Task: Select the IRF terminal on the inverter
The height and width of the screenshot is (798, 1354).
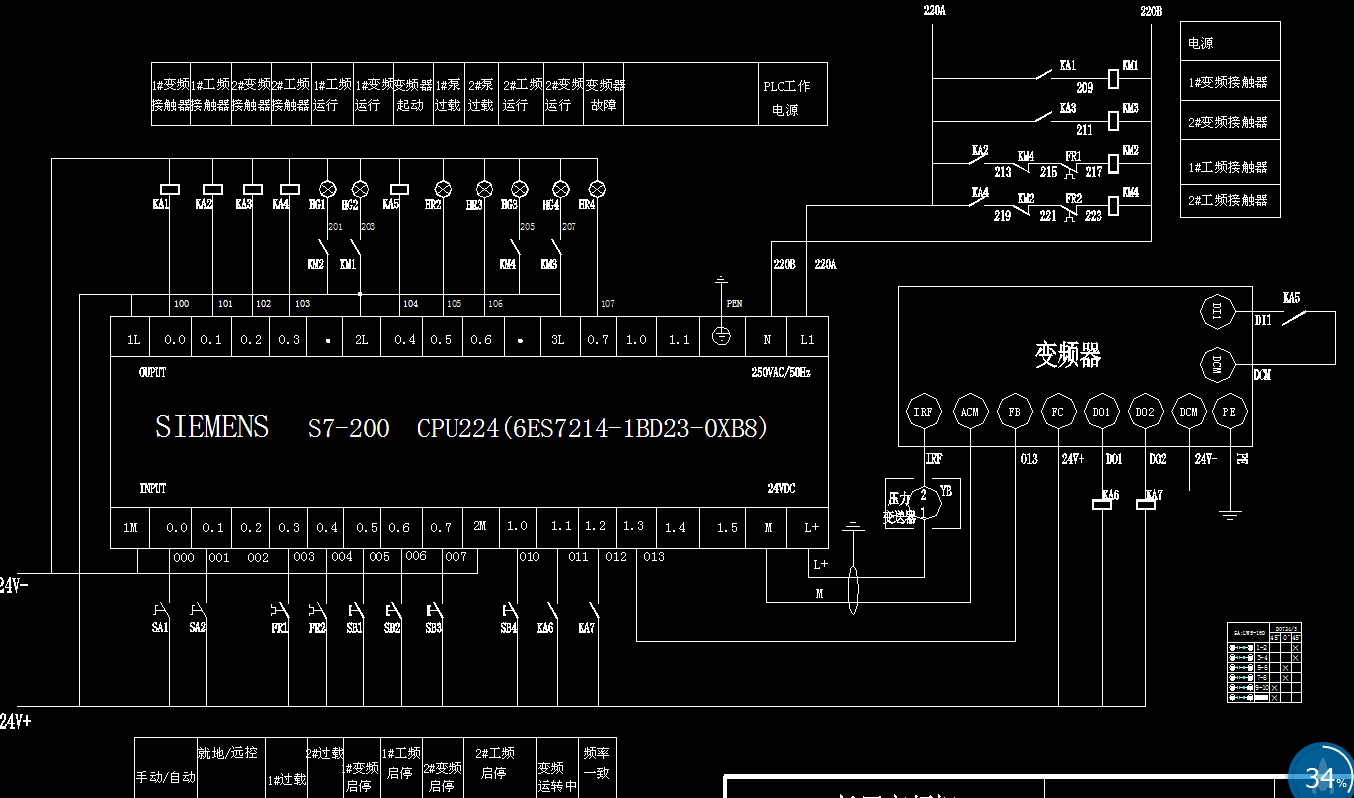Action: point(922,411)
